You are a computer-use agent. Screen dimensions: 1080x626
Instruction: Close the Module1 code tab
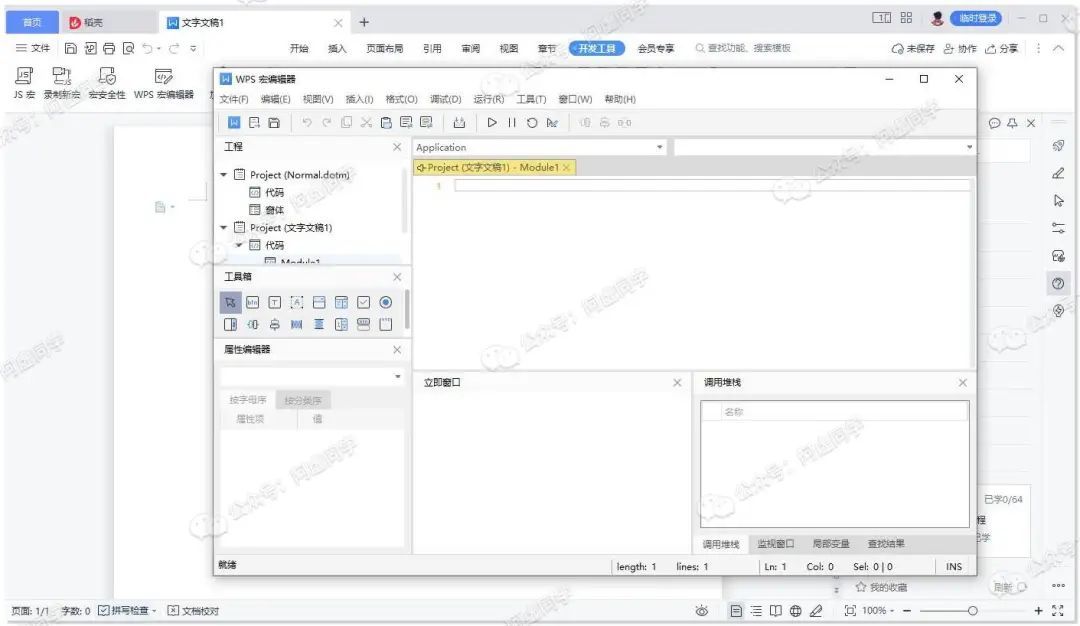click(566, 167)
